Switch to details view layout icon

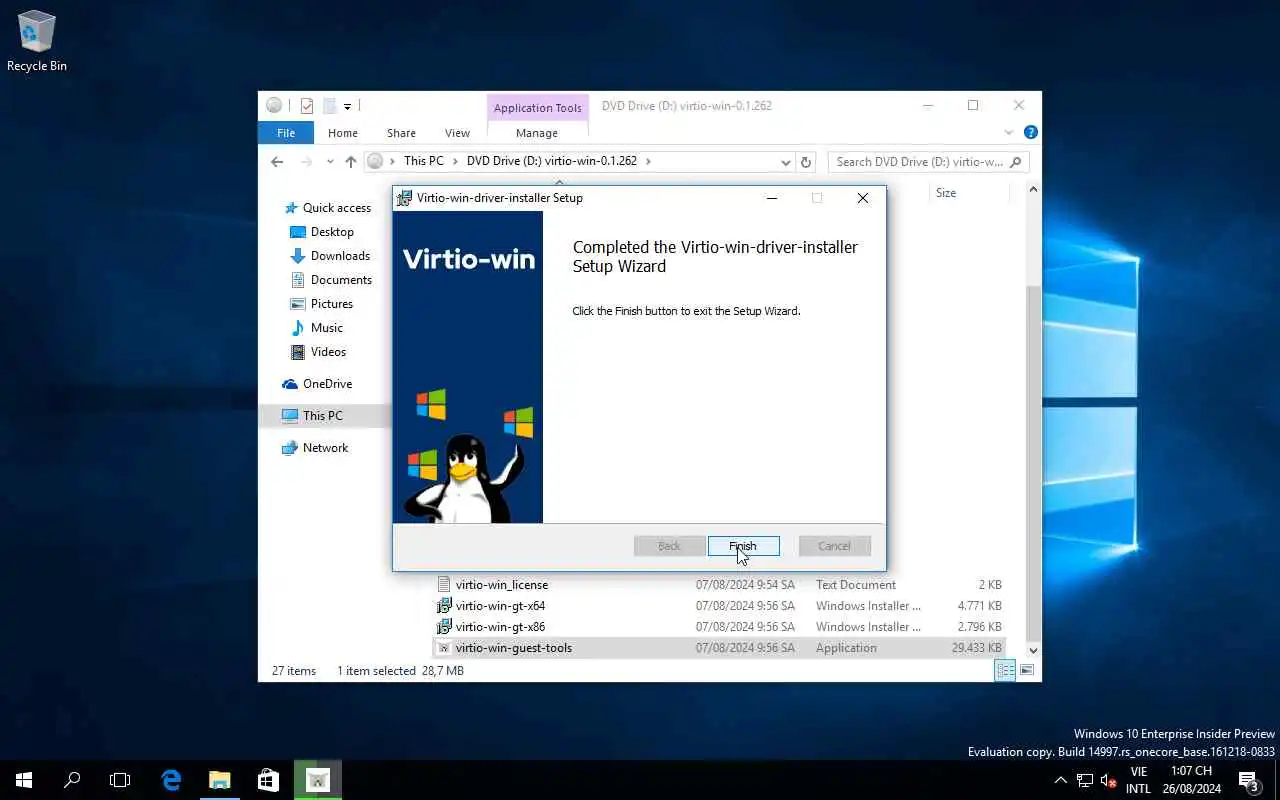(1006, 671)
